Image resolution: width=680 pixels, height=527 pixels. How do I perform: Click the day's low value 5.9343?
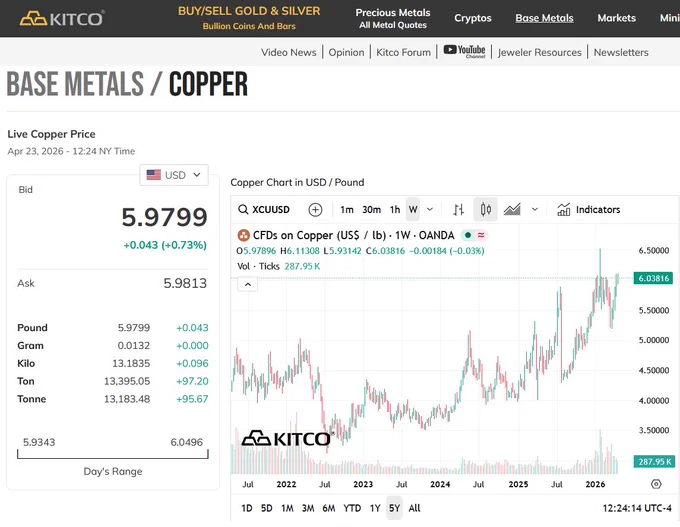[39, 442]
